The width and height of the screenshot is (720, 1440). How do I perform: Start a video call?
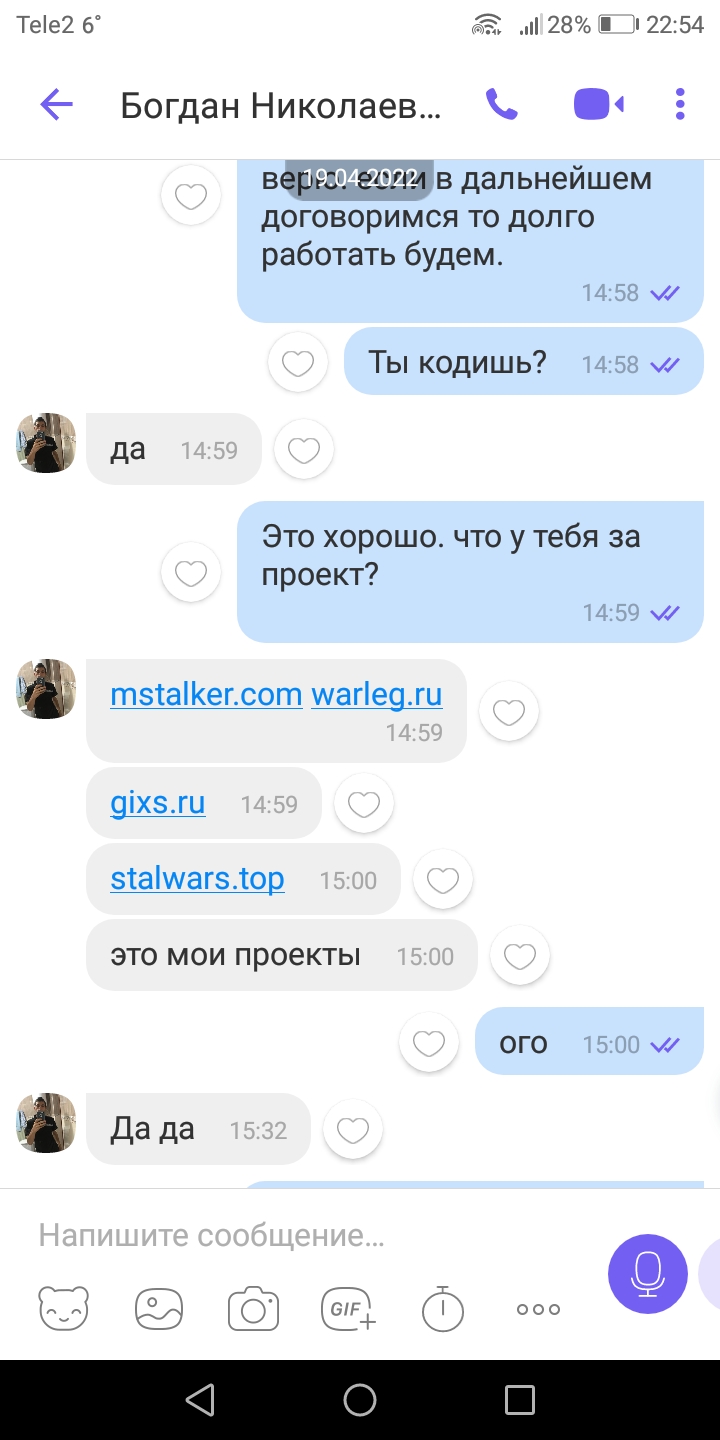coord(599,104)
